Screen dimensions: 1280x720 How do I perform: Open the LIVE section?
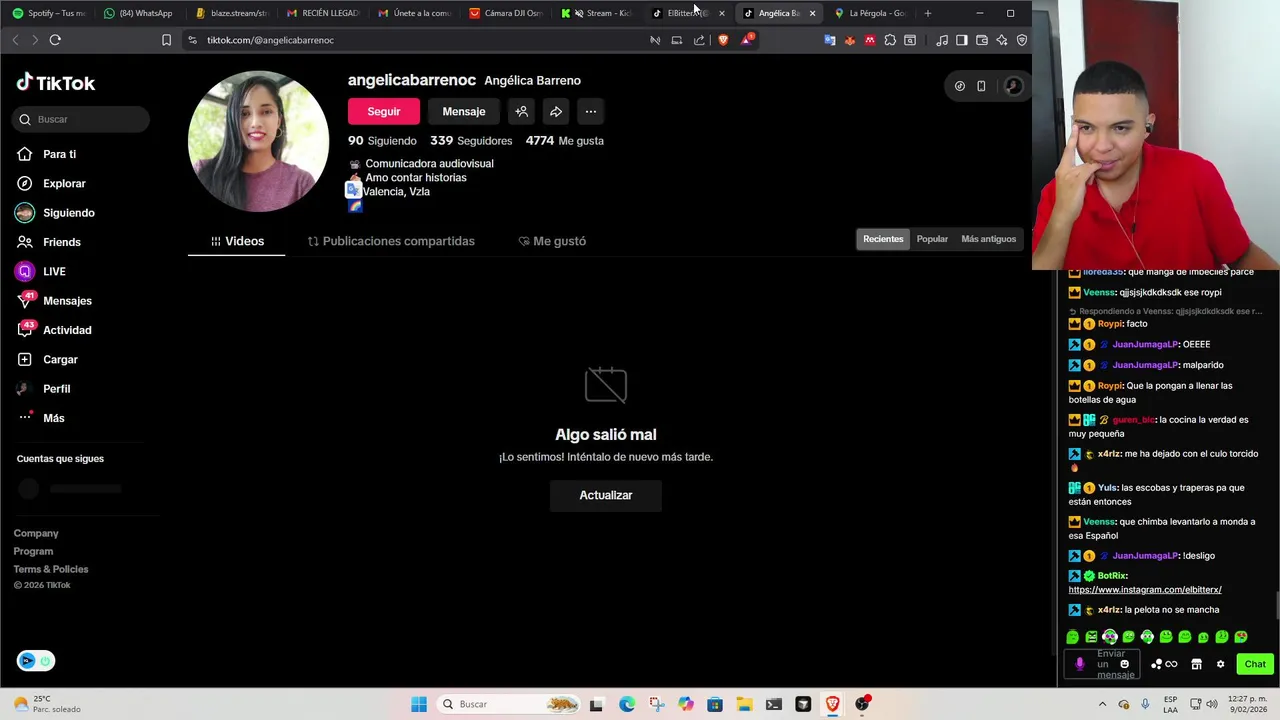(x=41, y=271)
